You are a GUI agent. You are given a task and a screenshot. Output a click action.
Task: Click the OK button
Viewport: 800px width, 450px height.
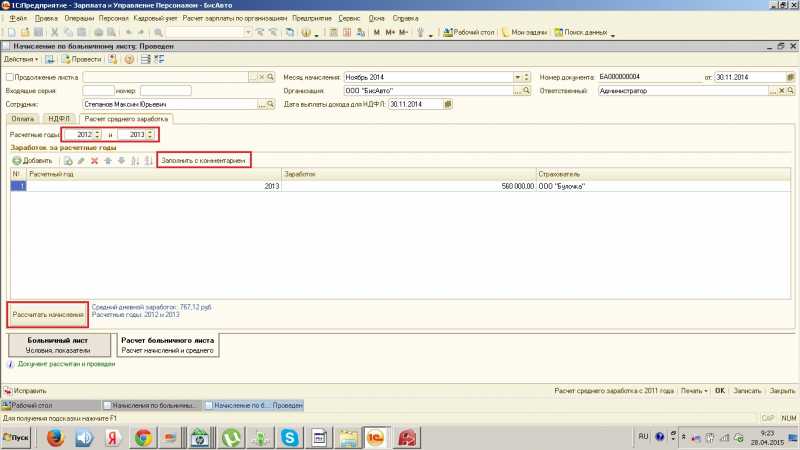(720, 391)
